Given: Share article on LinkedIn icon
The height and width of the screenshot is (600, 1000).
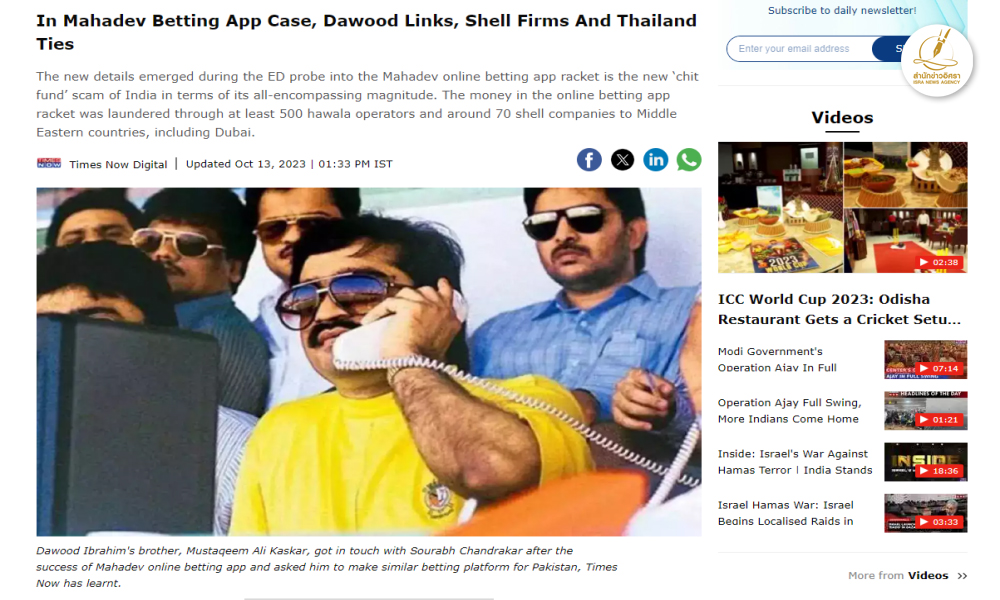Looking at the screenshot, I should [x=656, y=159].
